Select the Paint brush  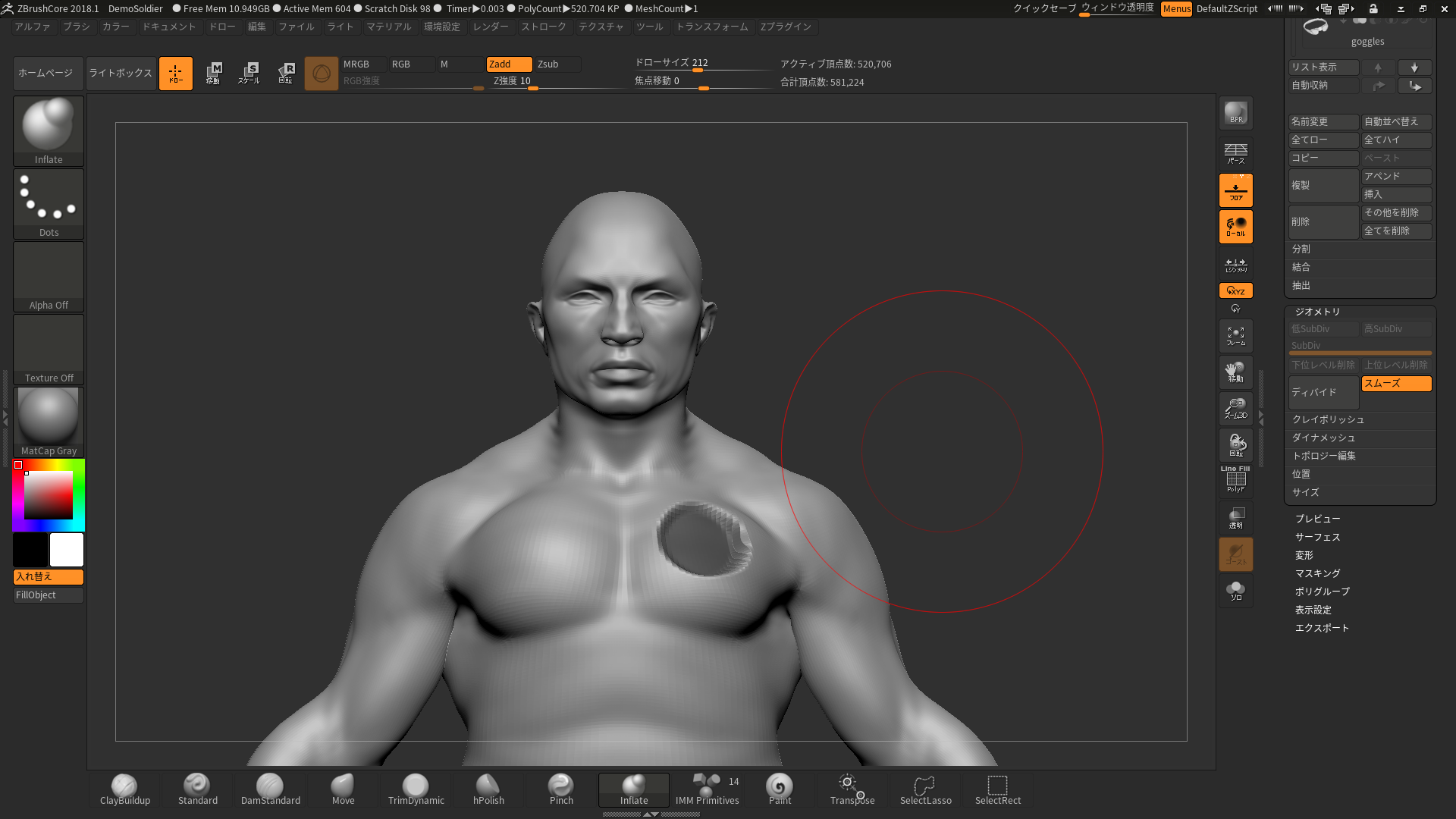point(780,789)
